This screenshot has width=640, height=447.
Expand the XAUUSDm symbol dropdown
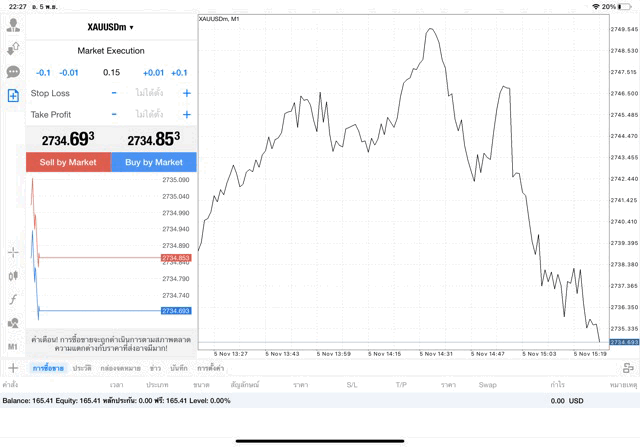pyautogui.click(x=111, y=27)
